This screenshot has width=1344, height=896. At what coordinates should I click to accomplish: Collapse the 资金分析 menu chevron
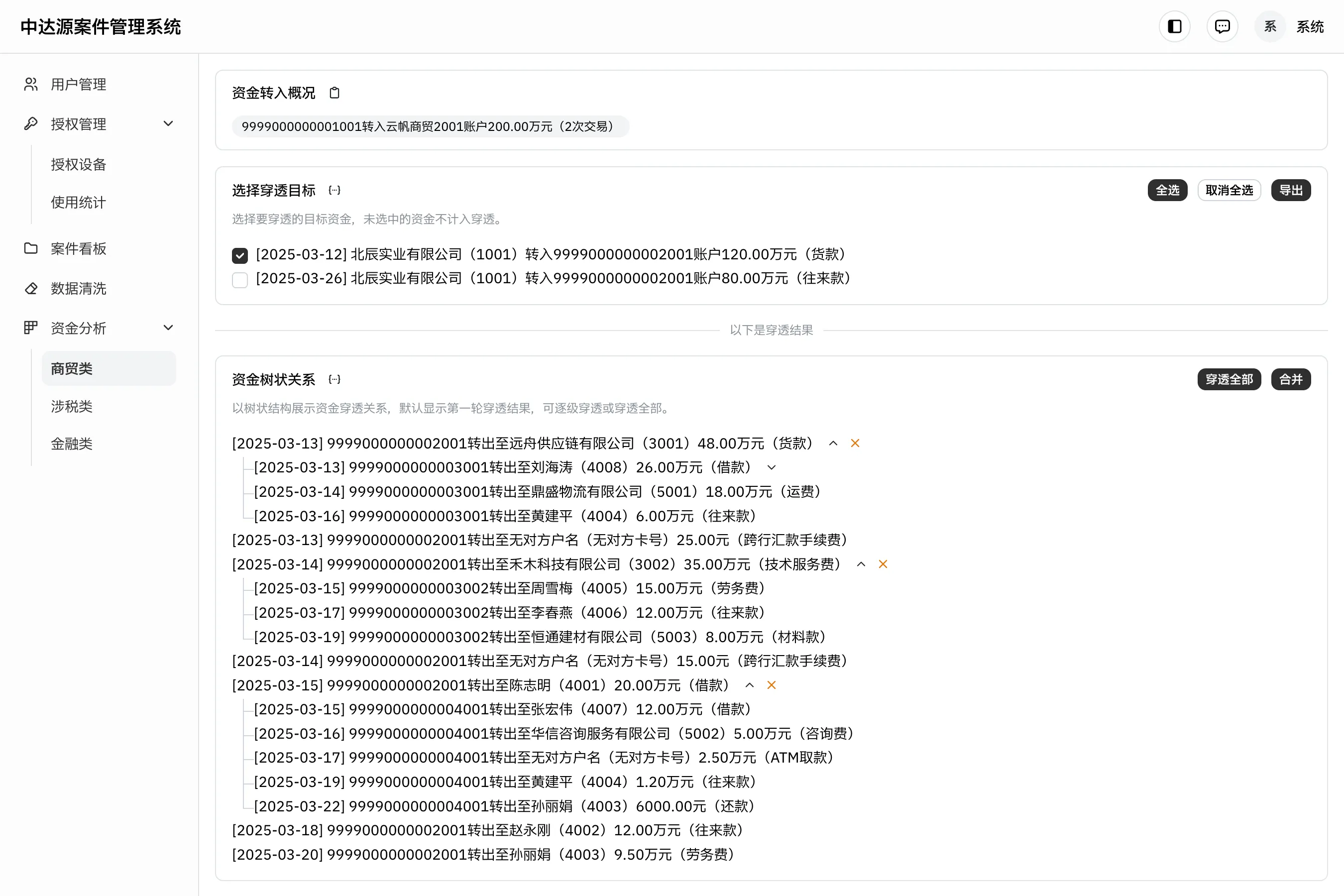pos(168,328)
